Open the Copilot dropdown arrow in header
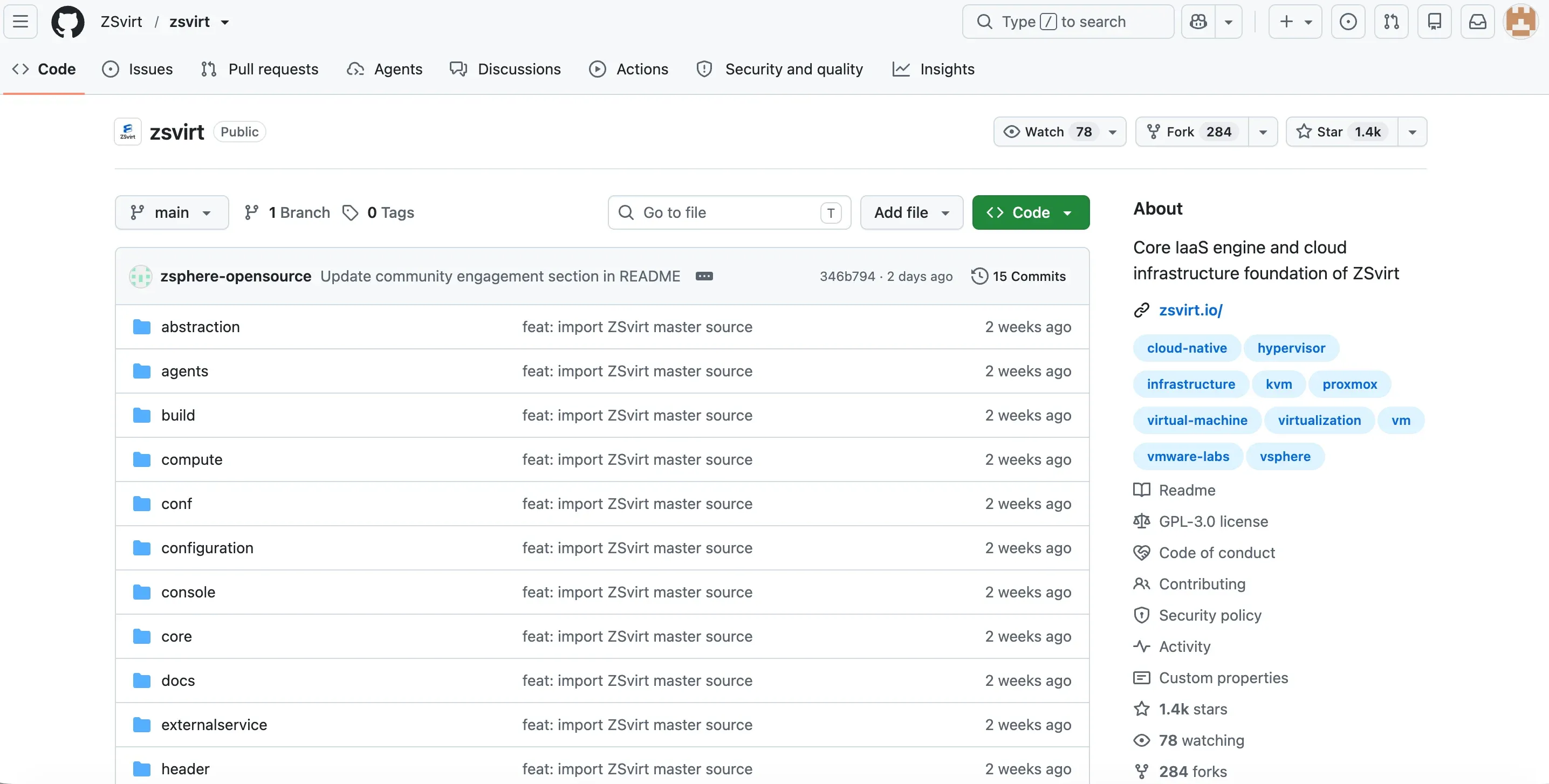 [1229, 22]
